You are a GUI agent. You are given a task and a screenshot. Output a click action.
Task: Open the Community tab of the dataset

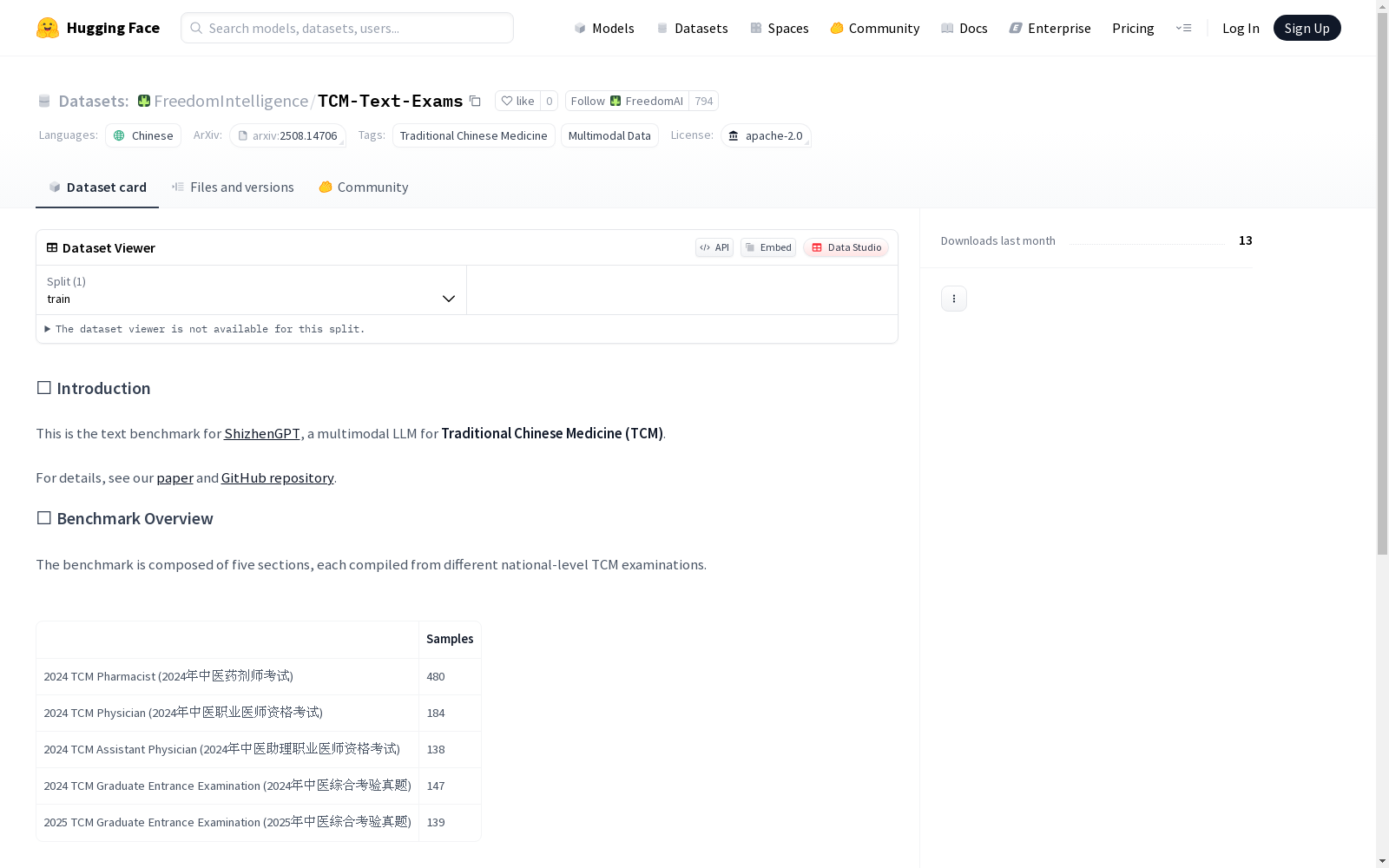coord(363,187)
